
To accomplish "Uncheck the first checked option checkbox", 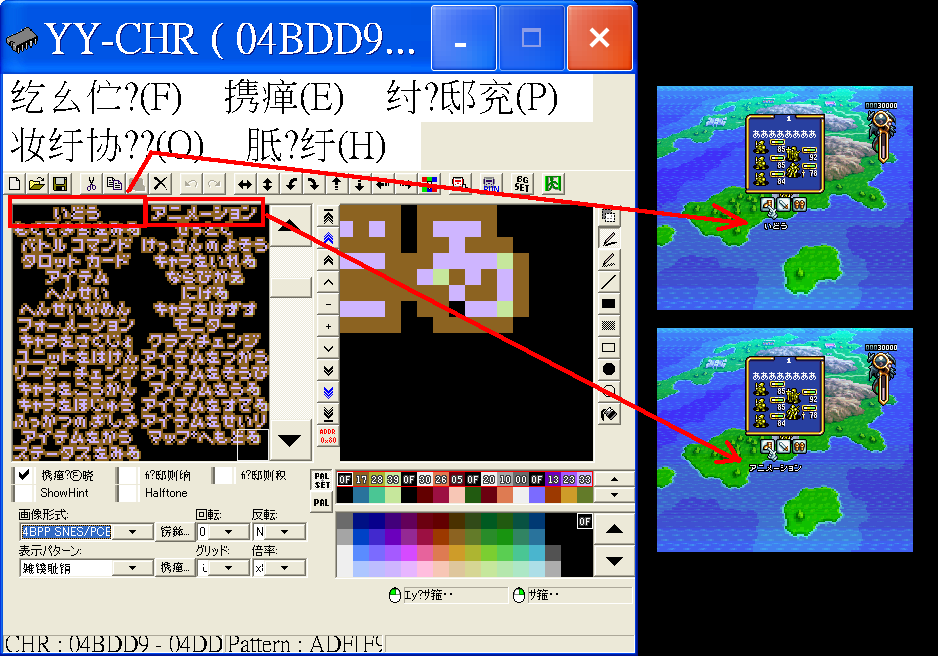I will click(x=24, y=475).
